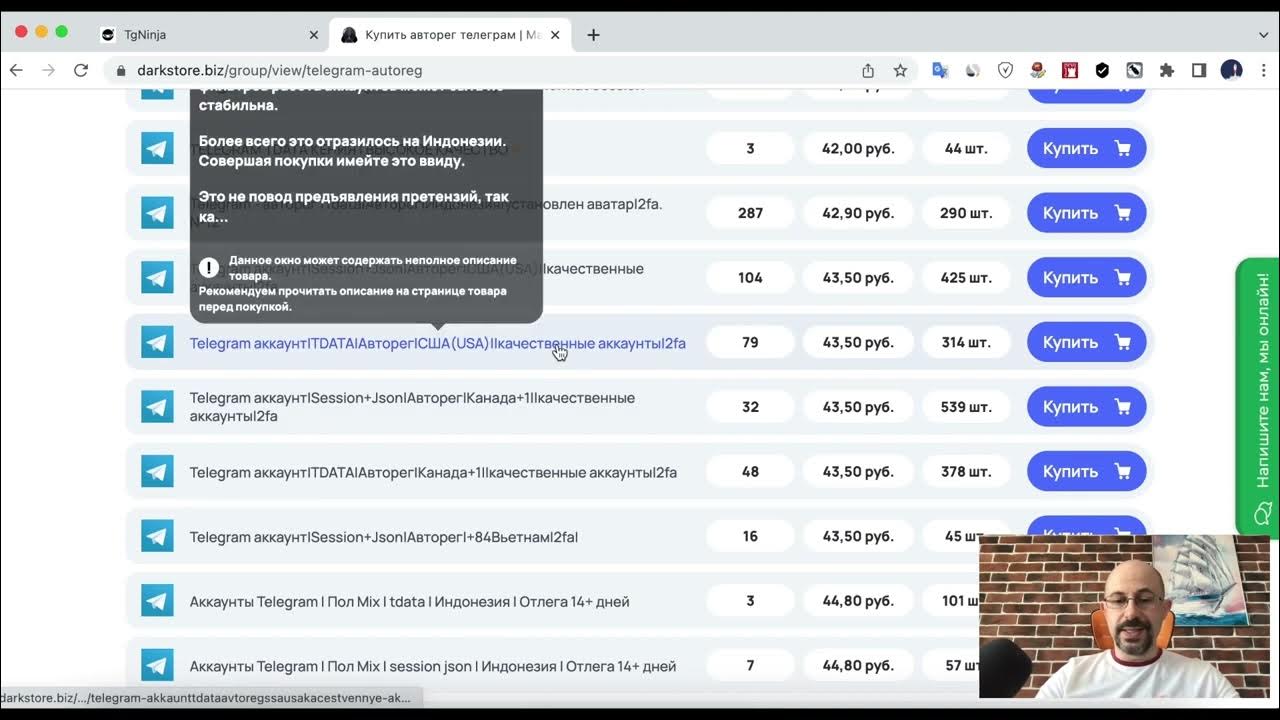Buy the item priced 42,90 руб.
The image size is (1280, 720).
[x=1086, y=213]
